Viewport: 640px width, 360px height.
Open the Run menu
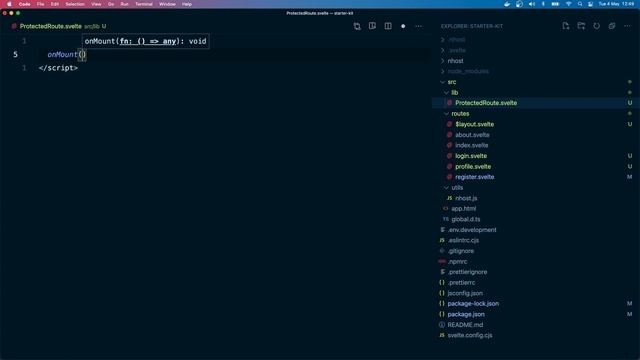[x=124, y=4]
